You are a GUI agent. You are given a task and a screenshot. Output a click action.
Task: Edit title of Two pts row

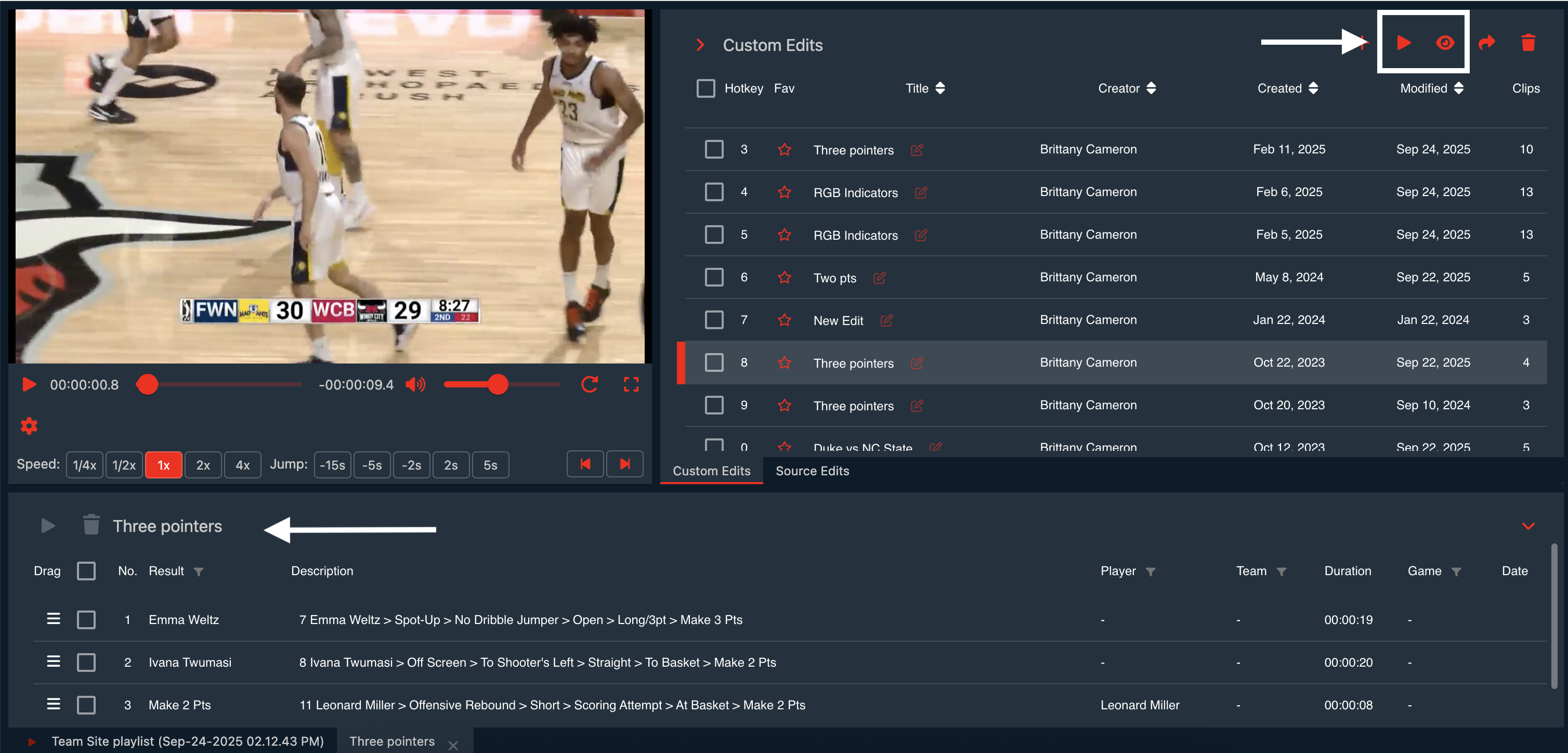tap(879, 278)
